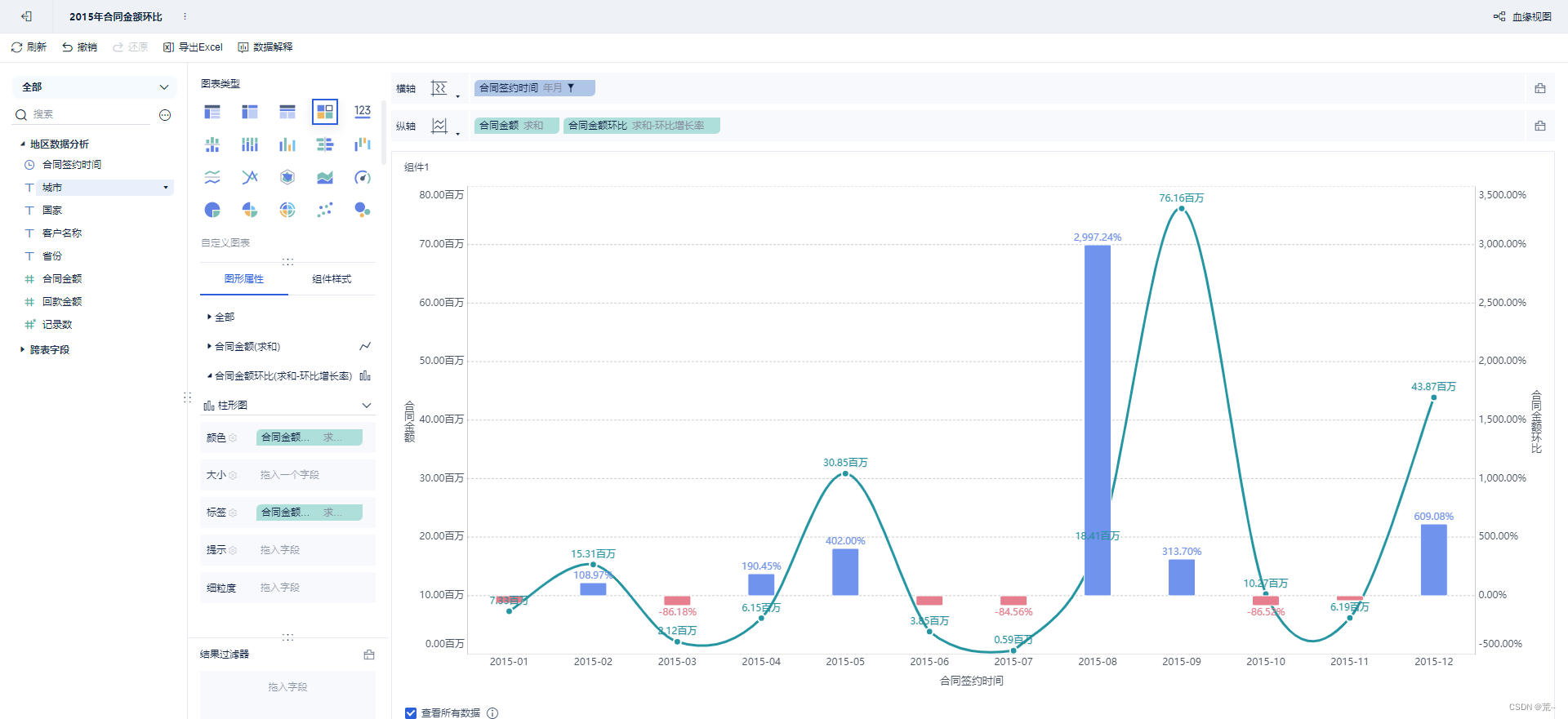Choose the selected custom combo chart type
Screen dimensions: 1568x719
click(325, 112)
